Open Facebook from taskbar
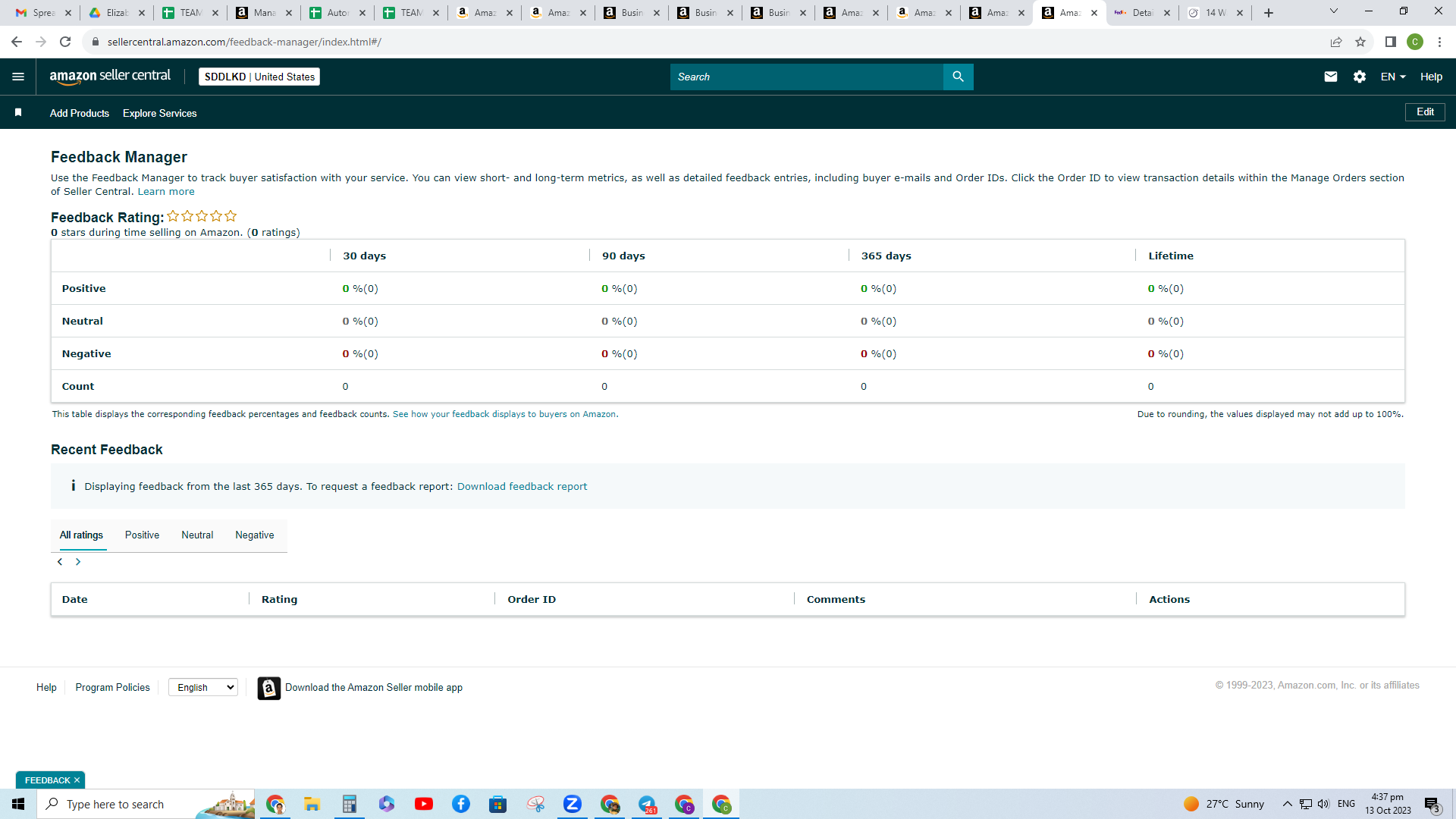The width and height of the screenshot is (1456, 819). pyautogui.click(x=461, y=804)
